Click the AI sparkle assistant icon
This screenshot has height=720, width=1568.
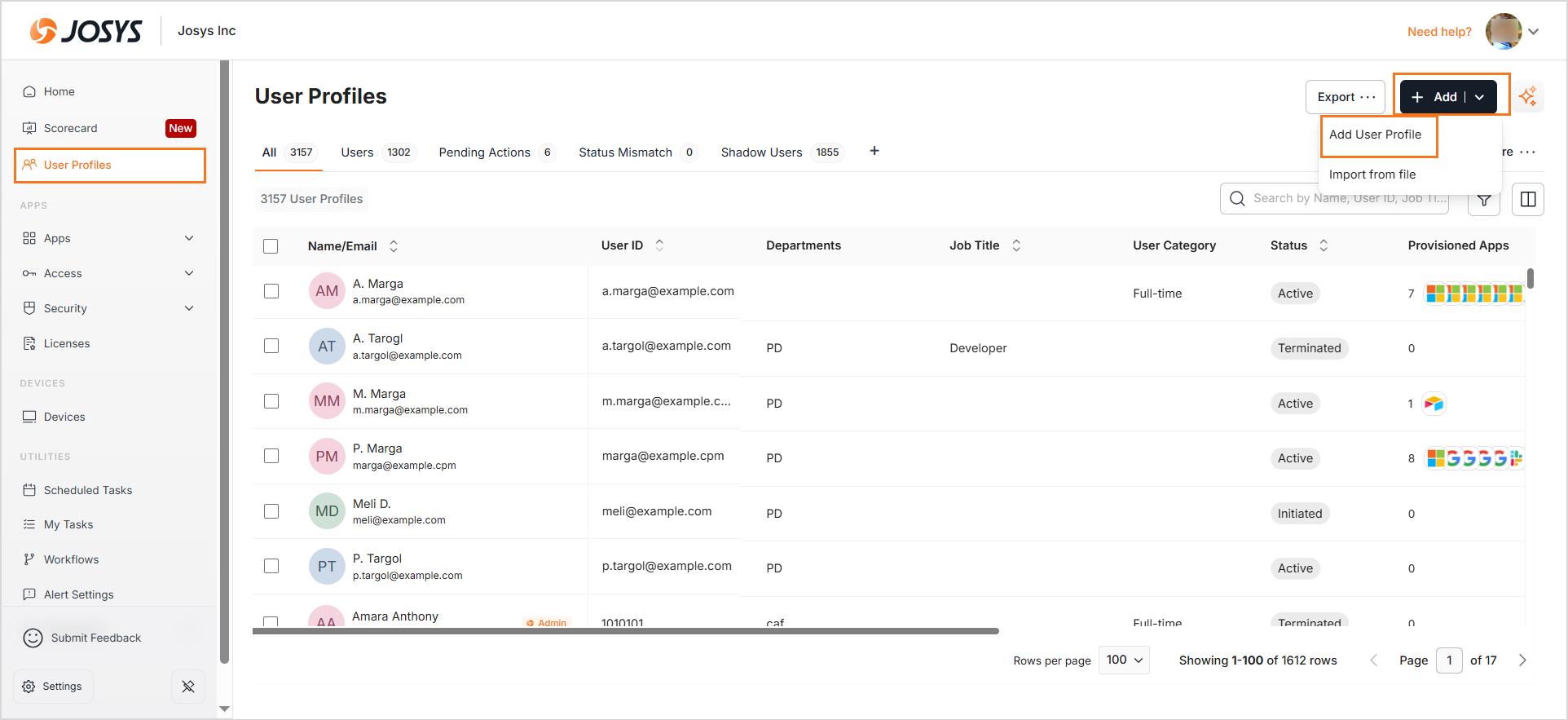coord(1528,96)
